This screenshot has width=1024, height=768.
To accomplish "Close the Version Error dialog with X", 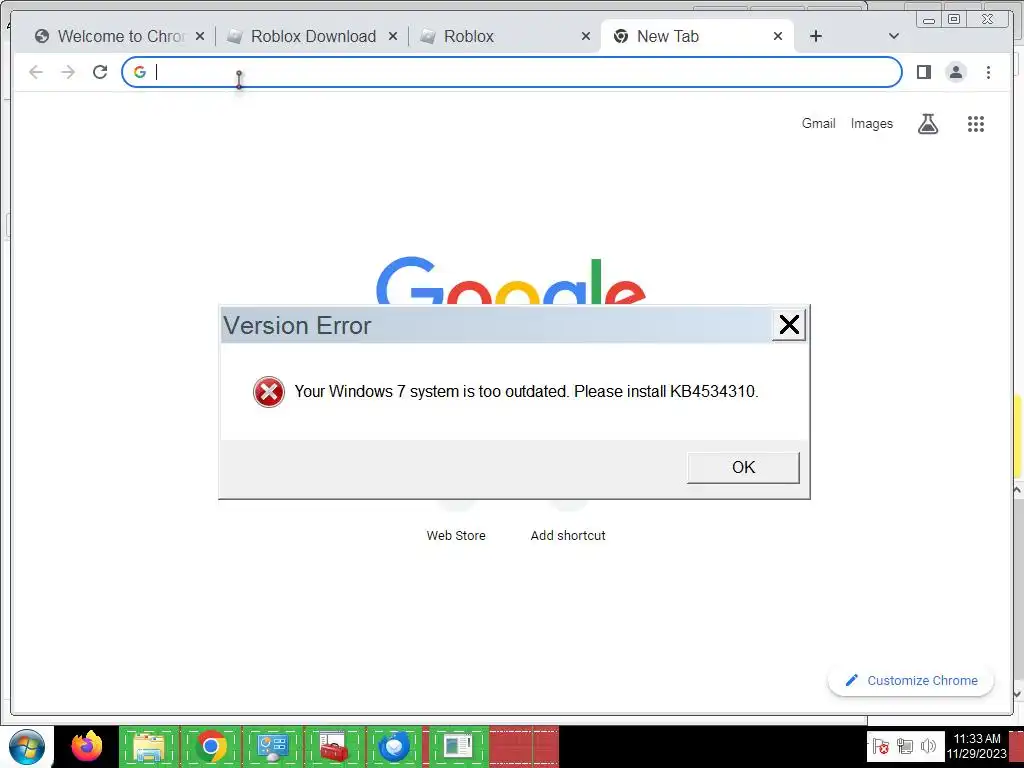I will [789, 325].
